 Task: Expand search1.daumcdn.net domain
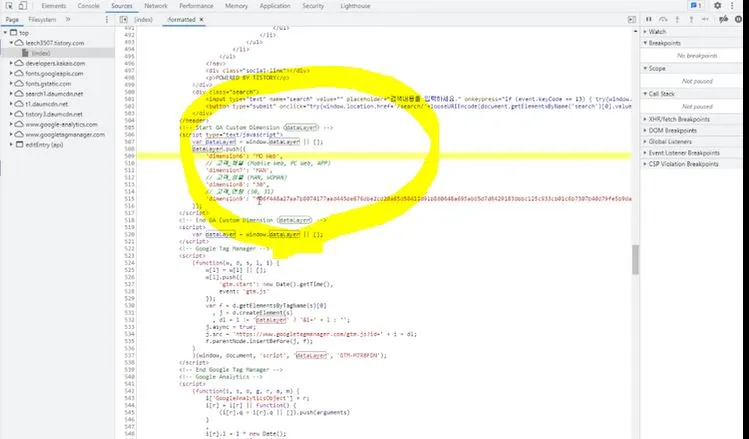[11, 94]
